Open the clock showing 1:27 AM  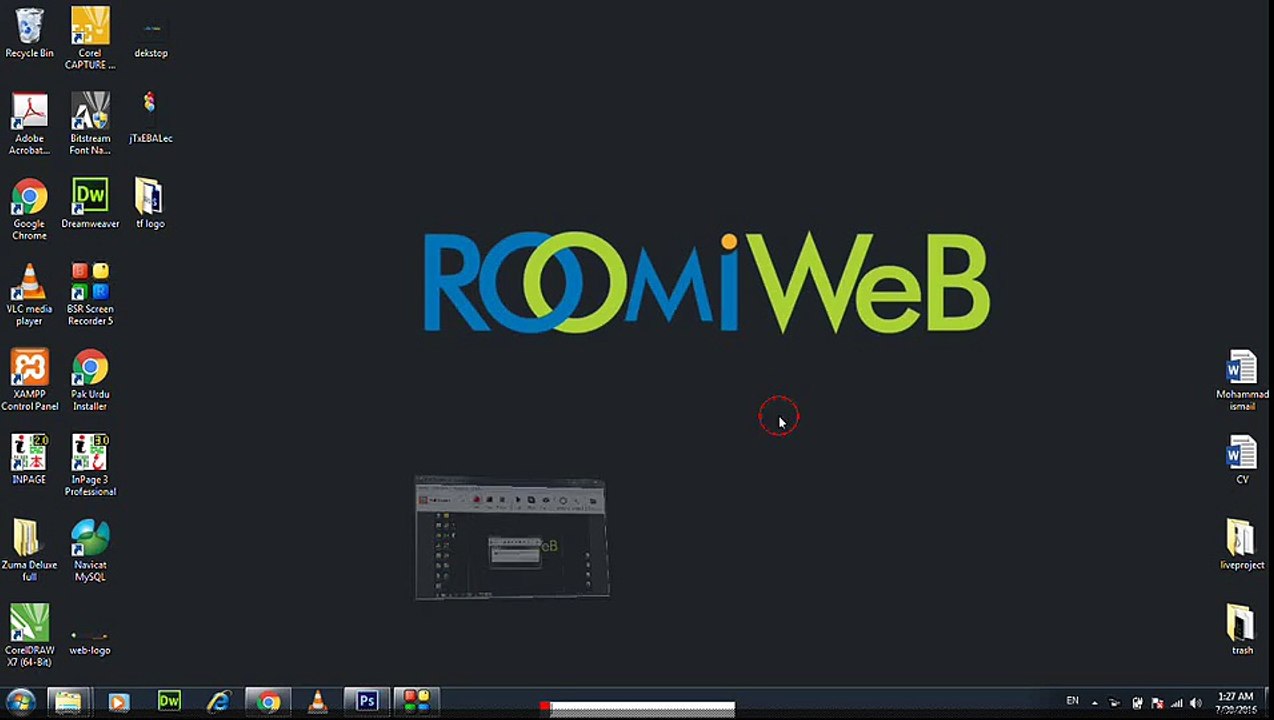tap(1236, 702)
